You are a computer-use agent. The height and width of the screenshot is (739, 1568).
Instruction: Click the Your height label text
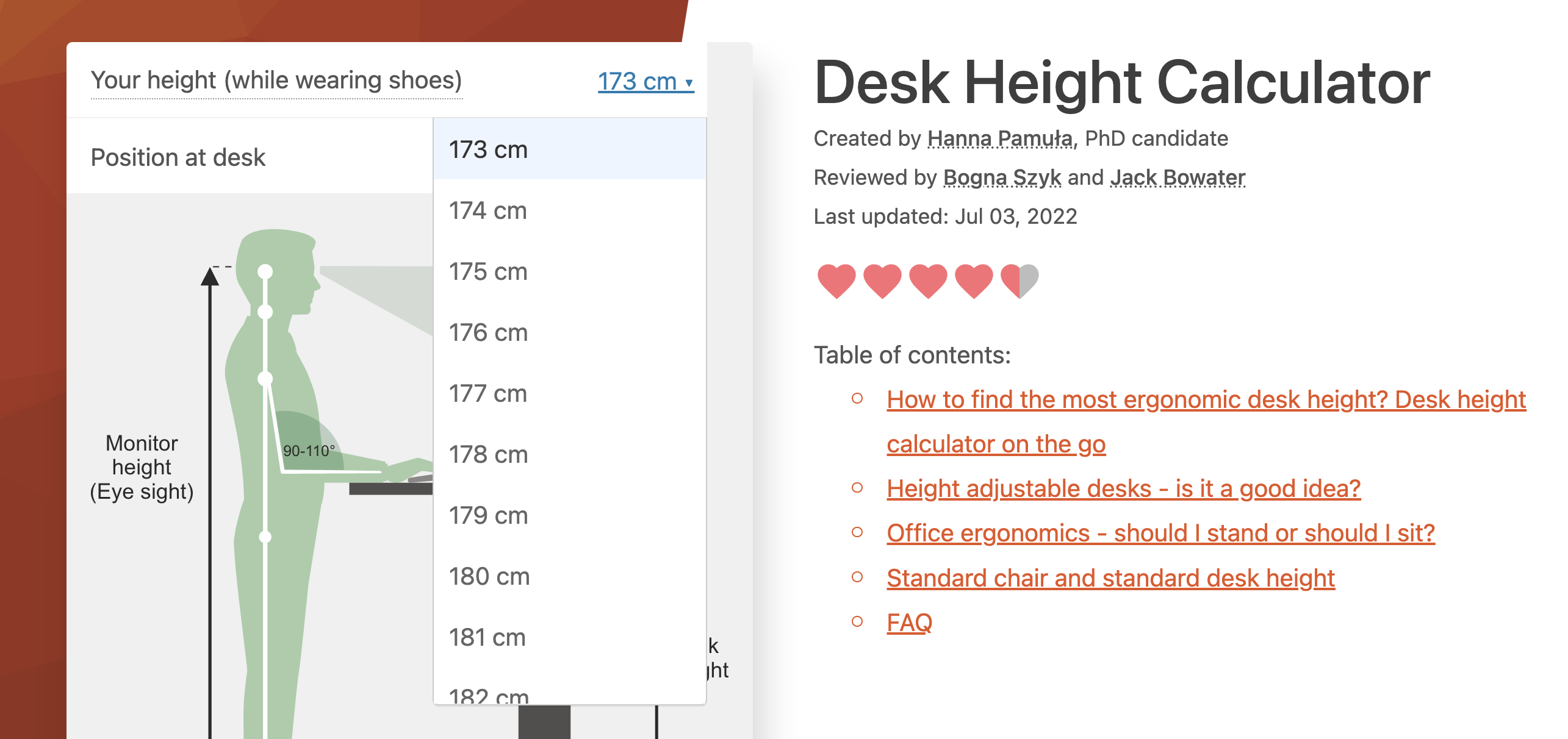coord(276,80)
